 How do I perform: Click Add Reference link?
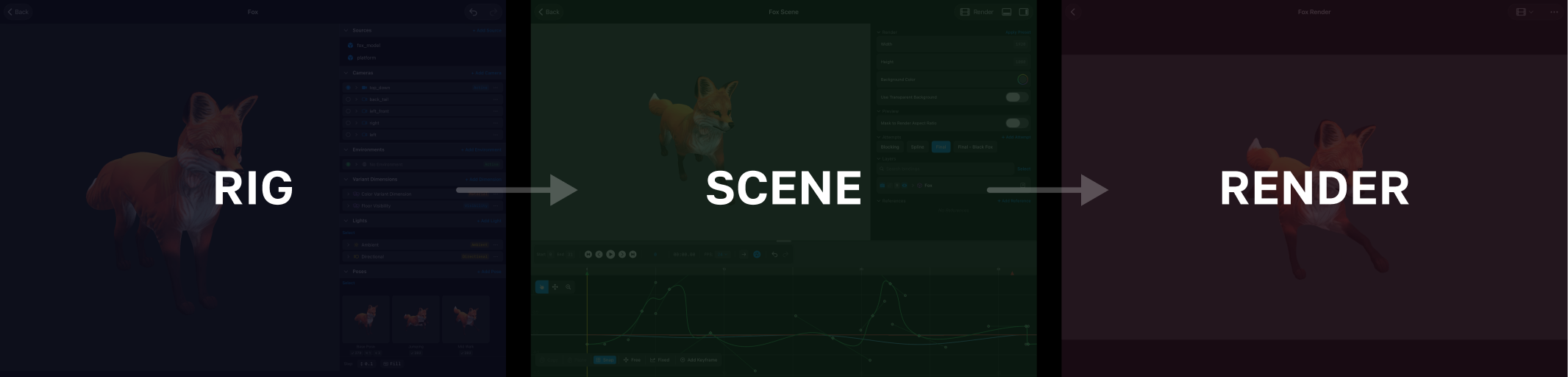click(x=1015, y=200)
